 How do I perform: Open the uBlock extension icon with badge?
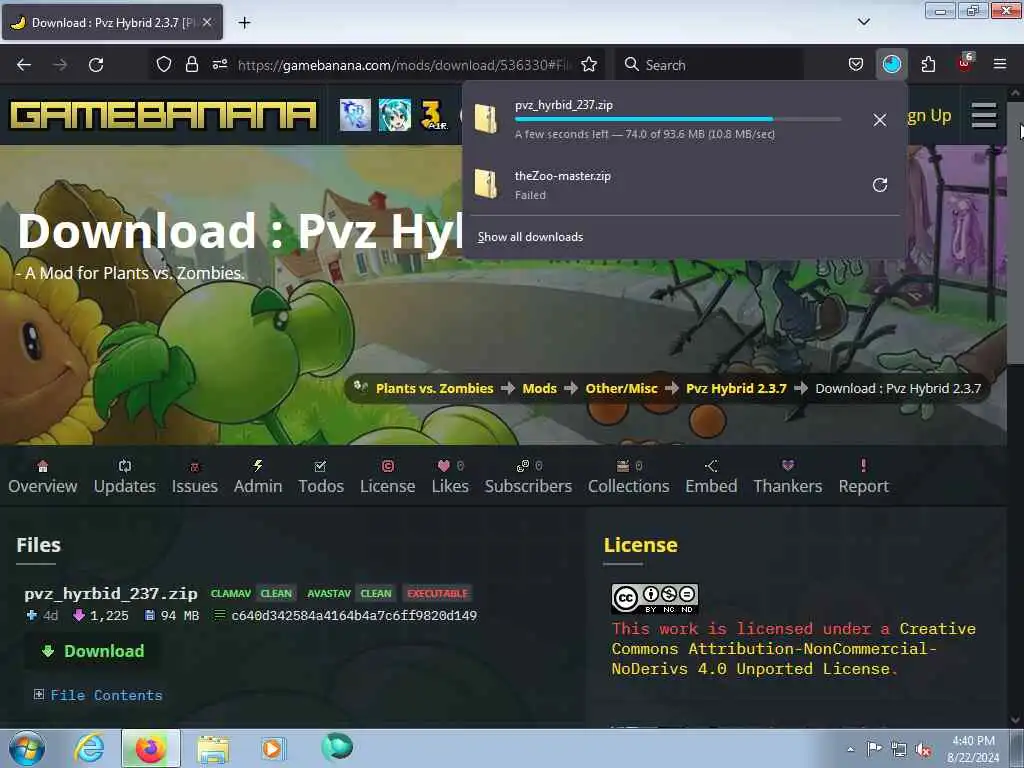(965, 63)
